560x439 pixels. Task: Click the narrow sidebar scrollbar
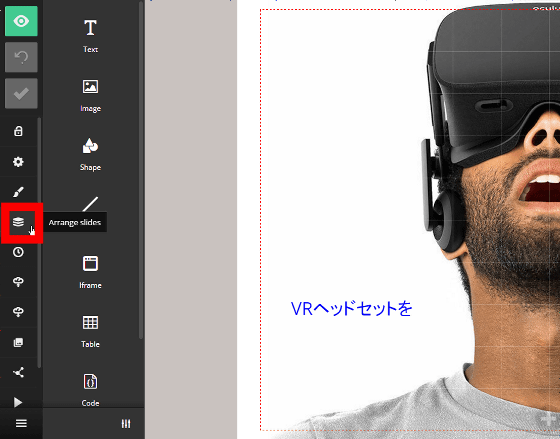(x=39, y=243)
